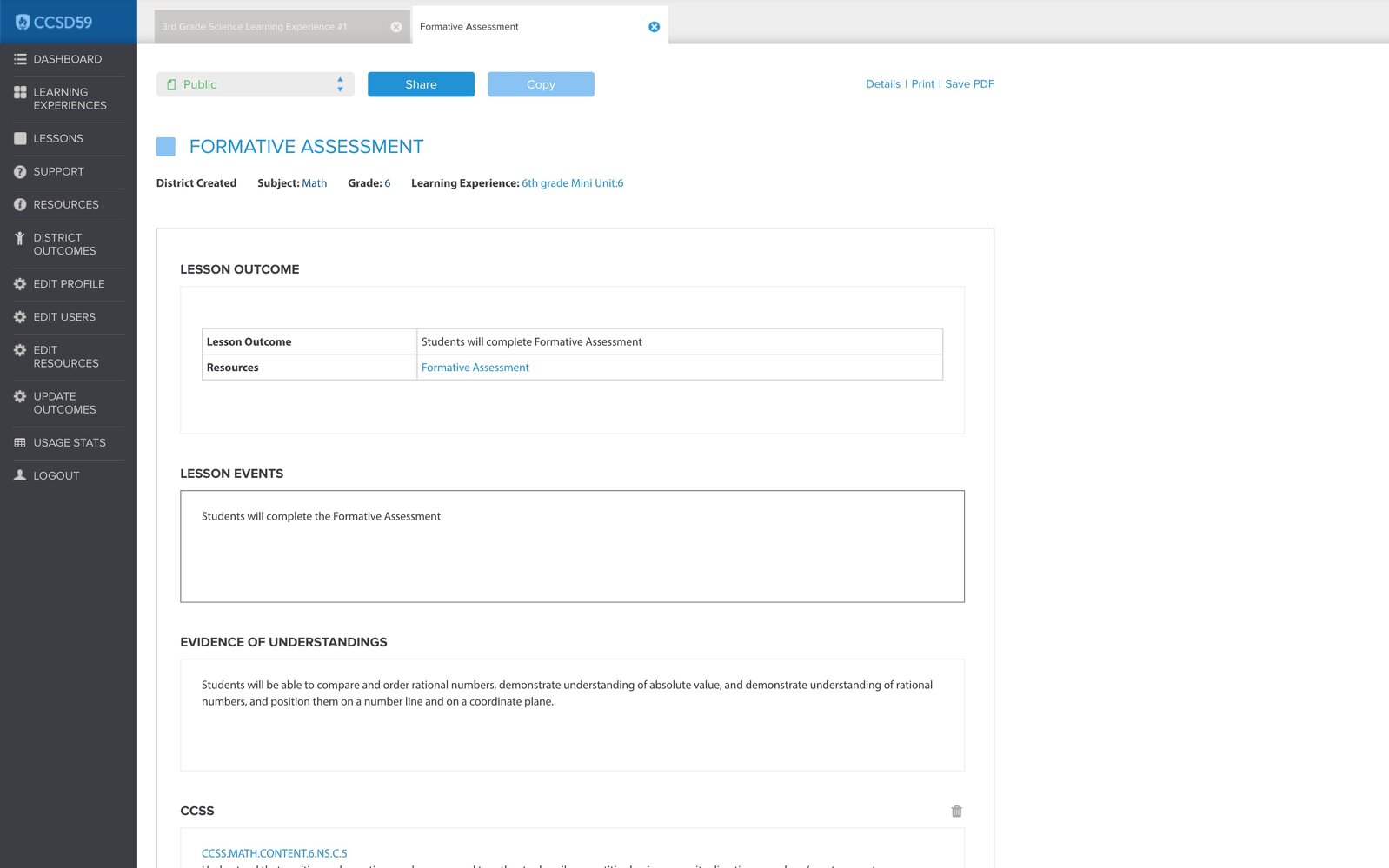The image size is (1389, 868).
Task: Click the Evidence of Understandings text area
Action: pyautogui.click(x=572, y=715)
